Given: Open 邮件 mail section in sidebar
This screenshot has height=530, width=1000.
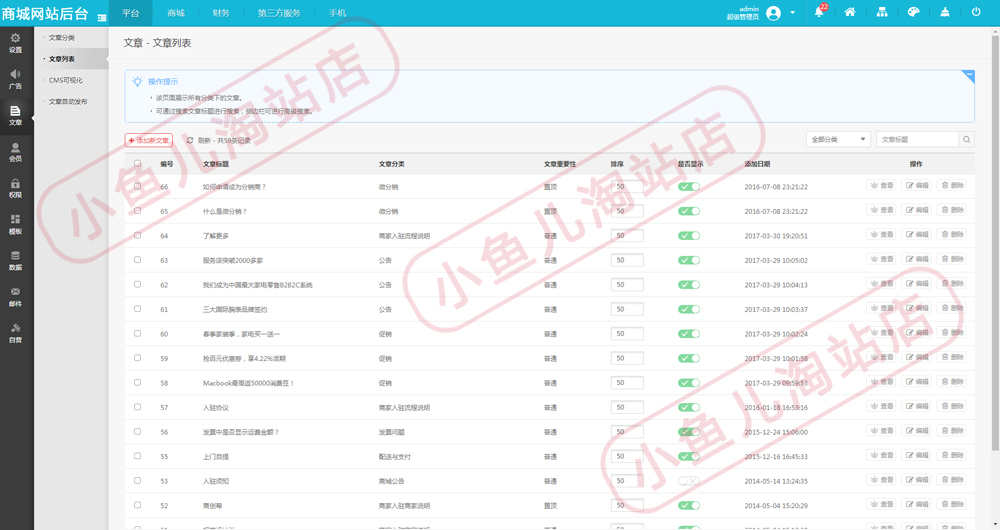Looking at the screenshot, I should tap(15, 297).
